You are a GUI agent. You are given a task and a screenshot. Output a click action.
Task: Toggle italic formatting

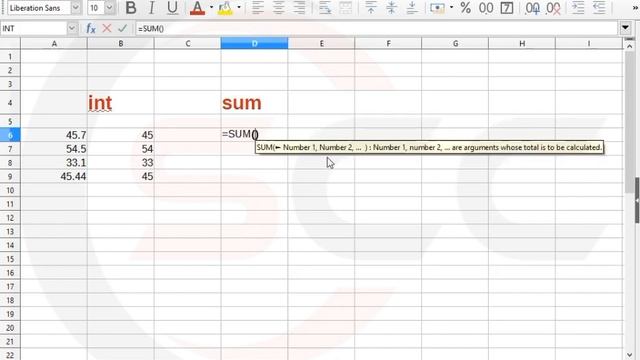point(151,8)
